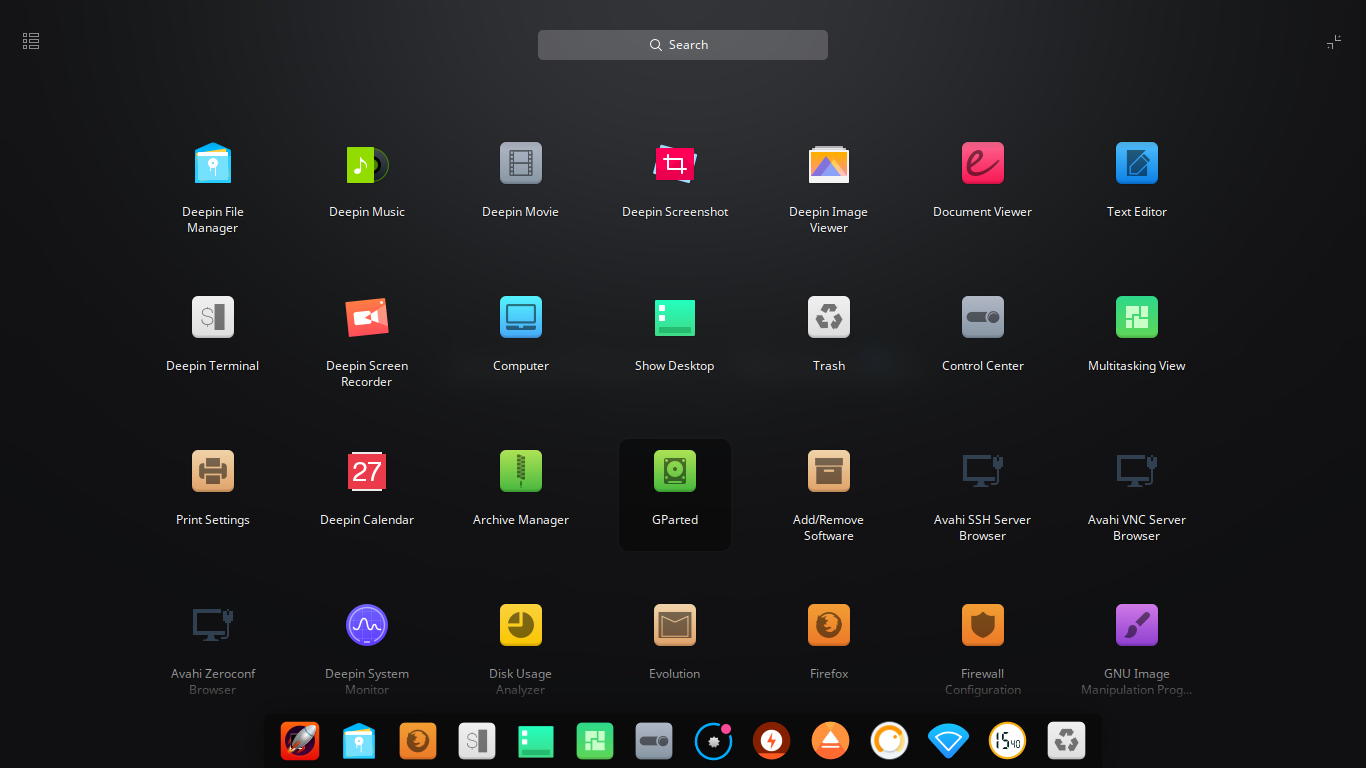Launch Deepin System Monitor

point(367,625)
